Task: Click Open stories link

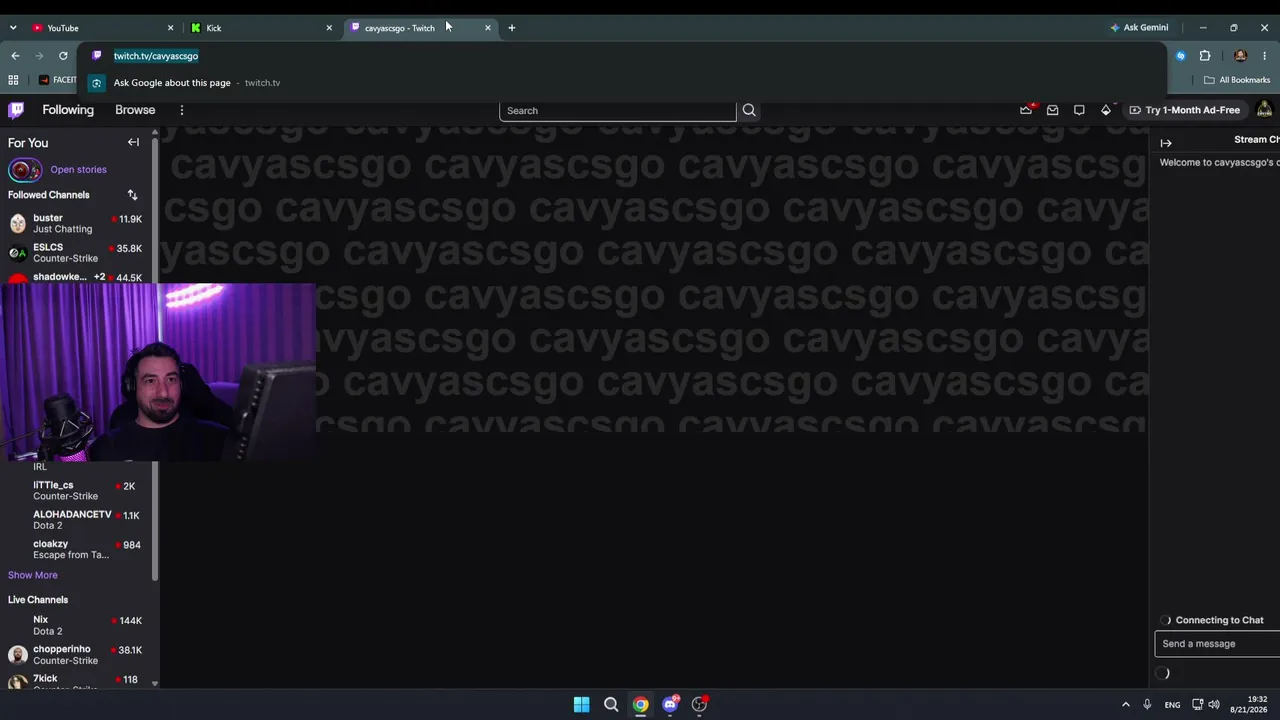Action: click(78, 170)
